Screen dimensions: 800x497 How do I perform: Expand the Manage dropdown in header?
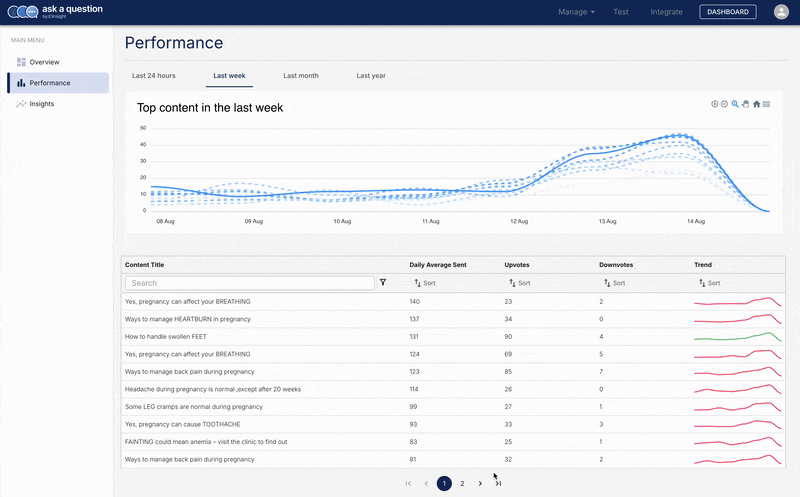tap(576, 12)
